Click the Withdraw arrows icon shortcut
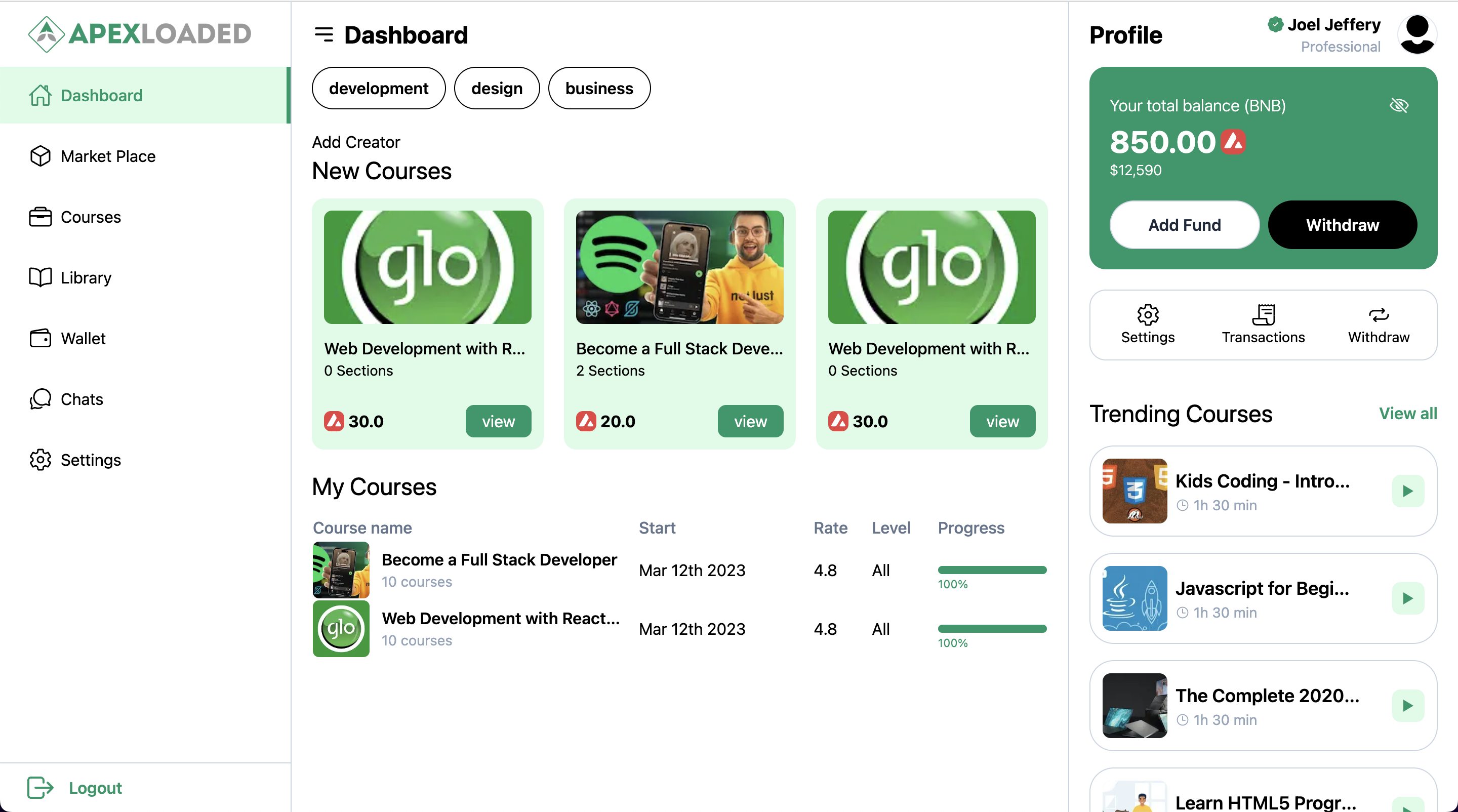This screenshot has height=812, width=1458. coord(1378,324)
